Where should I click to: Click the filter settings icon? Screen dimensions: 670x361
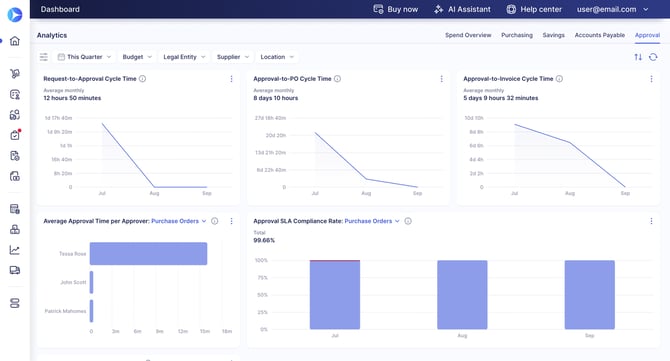[x=44, y=57]
